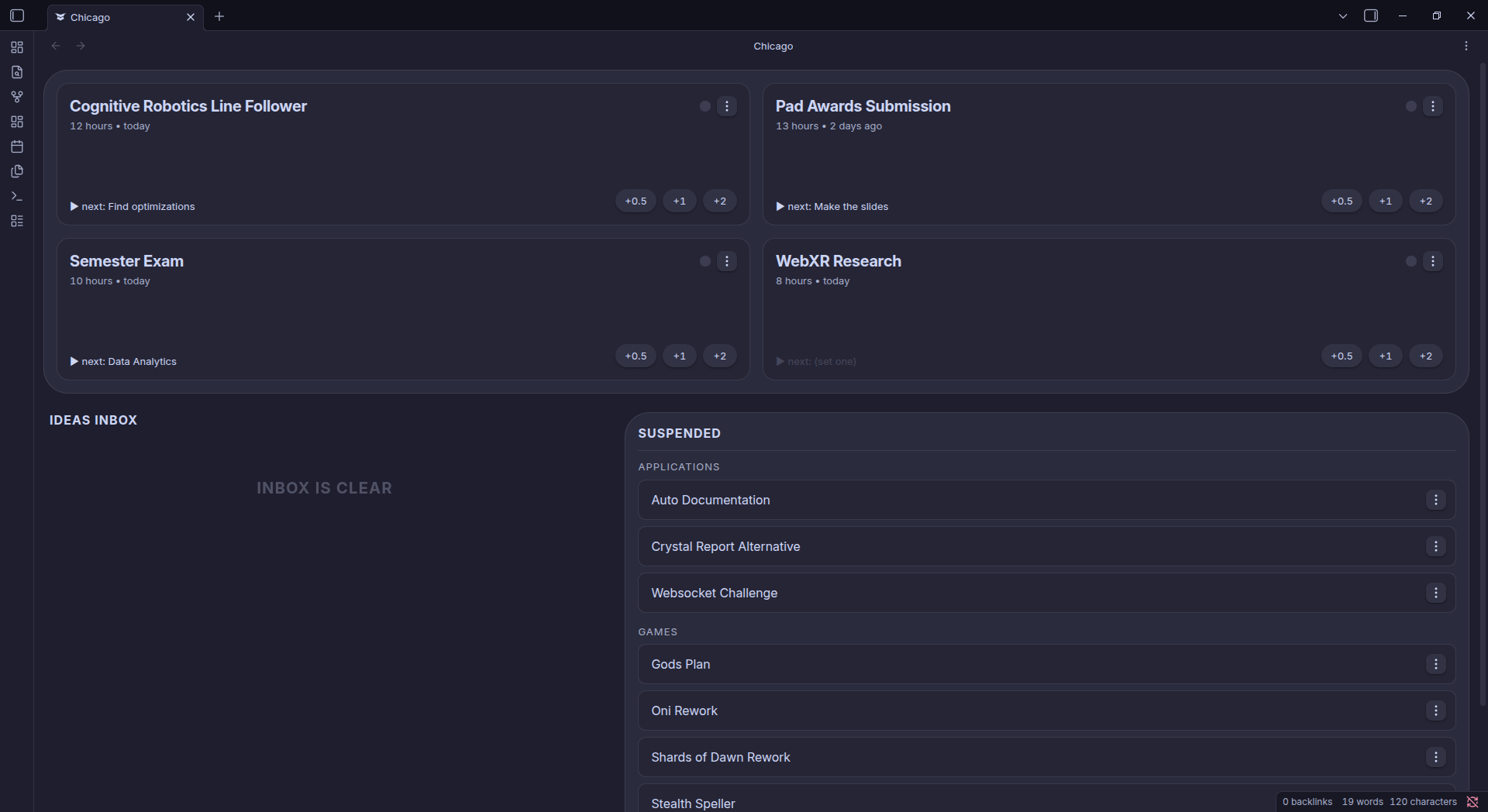Viewport: 1488px width, 812px height.
Task: Expand 'next: Make the slides' triangle
Action: pos(780,206)
